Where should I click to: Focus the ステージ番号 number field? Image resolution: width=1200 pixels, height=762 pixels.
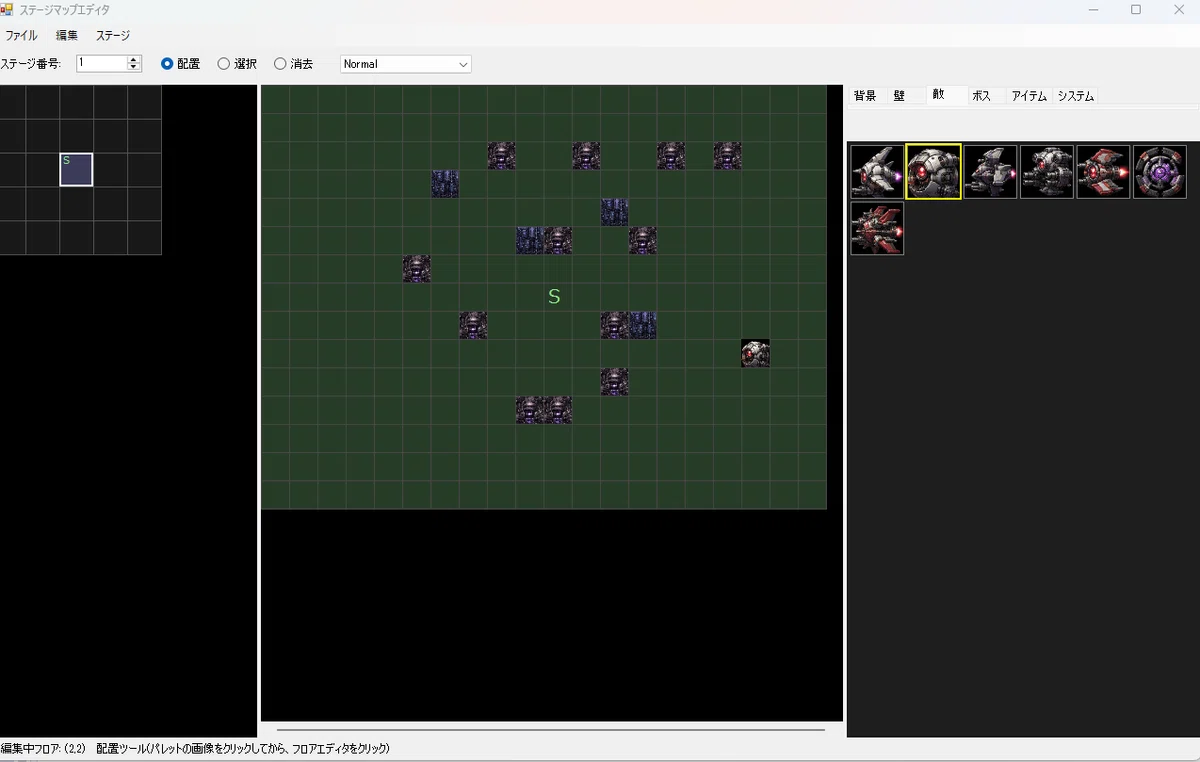[x=102, y=63]
